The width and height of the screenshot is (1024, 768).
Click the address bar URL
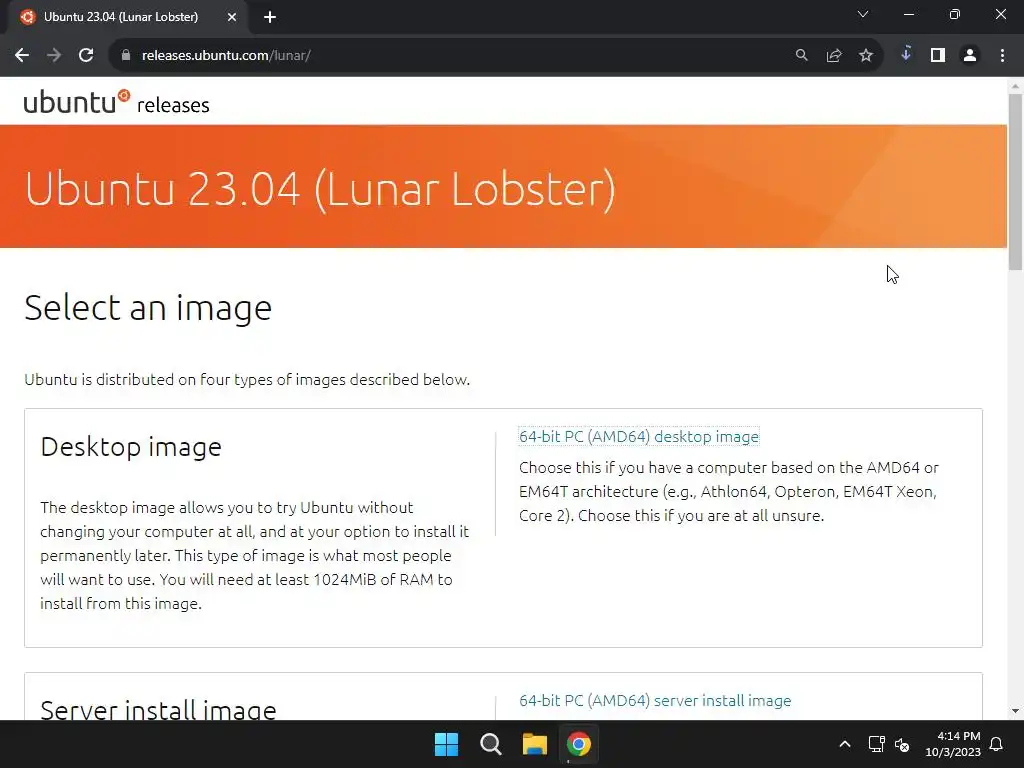coord(226,56)
